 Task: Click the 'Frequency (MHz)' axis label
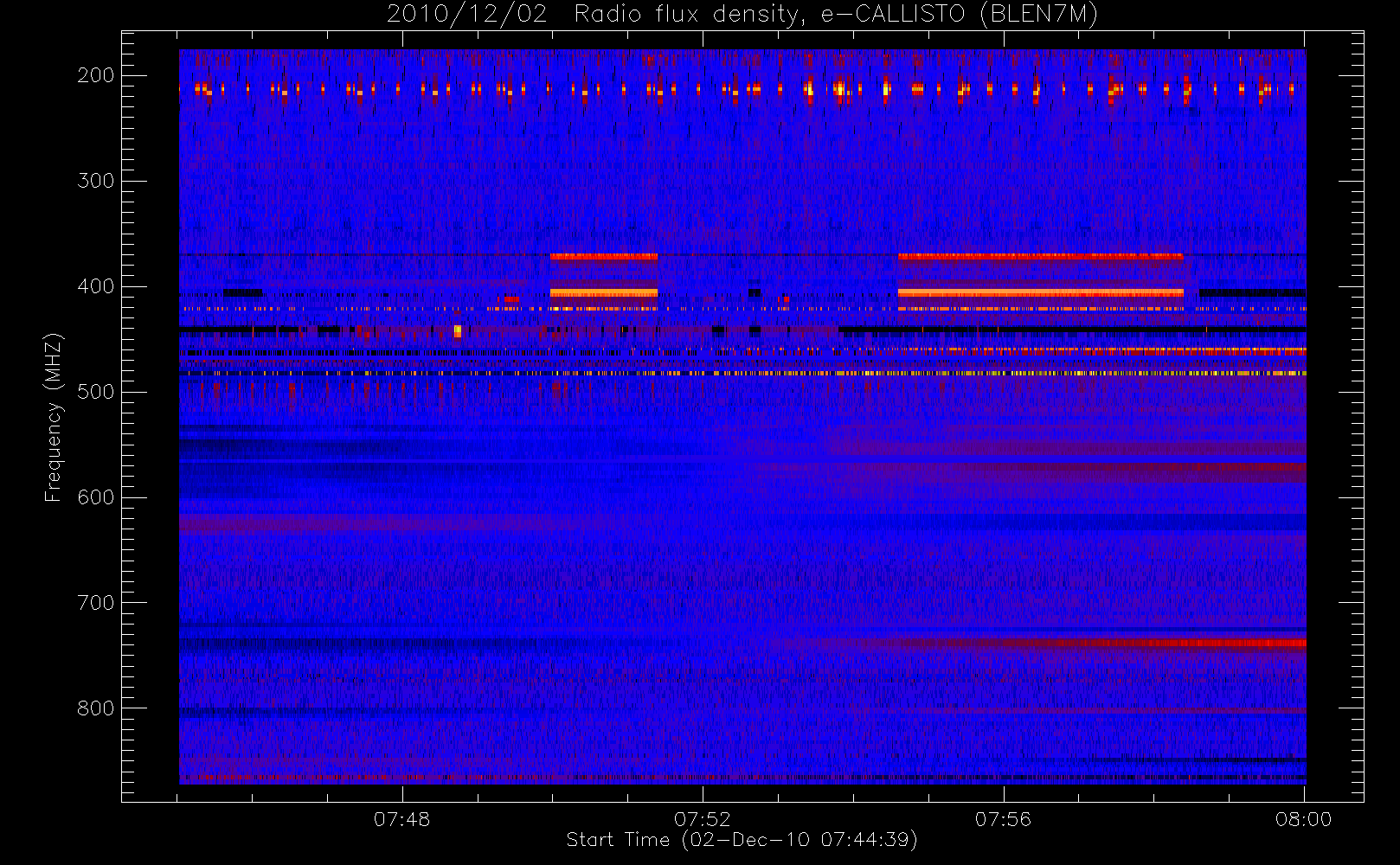54,417
